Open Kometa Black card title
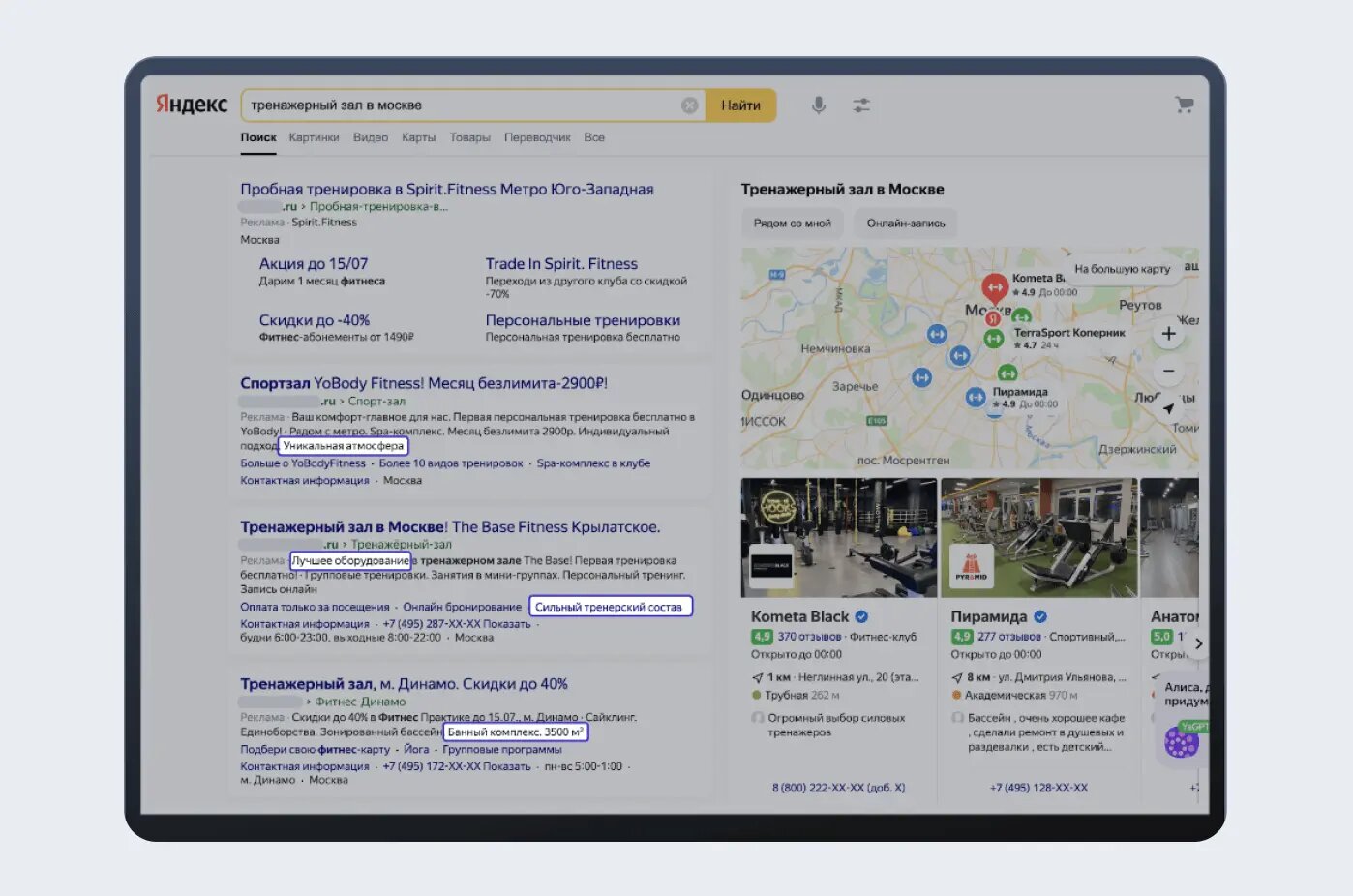1353x896 pixels. point(799,616)
